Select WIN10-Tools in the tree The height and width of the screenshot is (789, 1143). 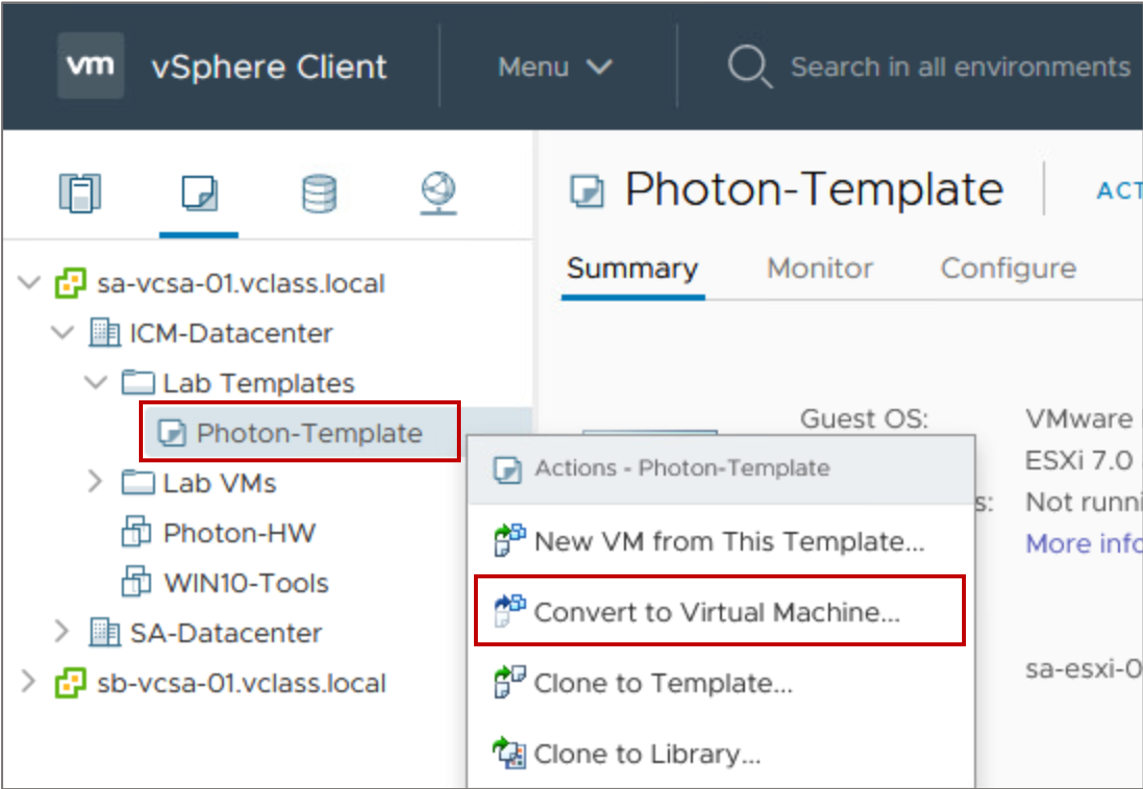pos(246,583)
